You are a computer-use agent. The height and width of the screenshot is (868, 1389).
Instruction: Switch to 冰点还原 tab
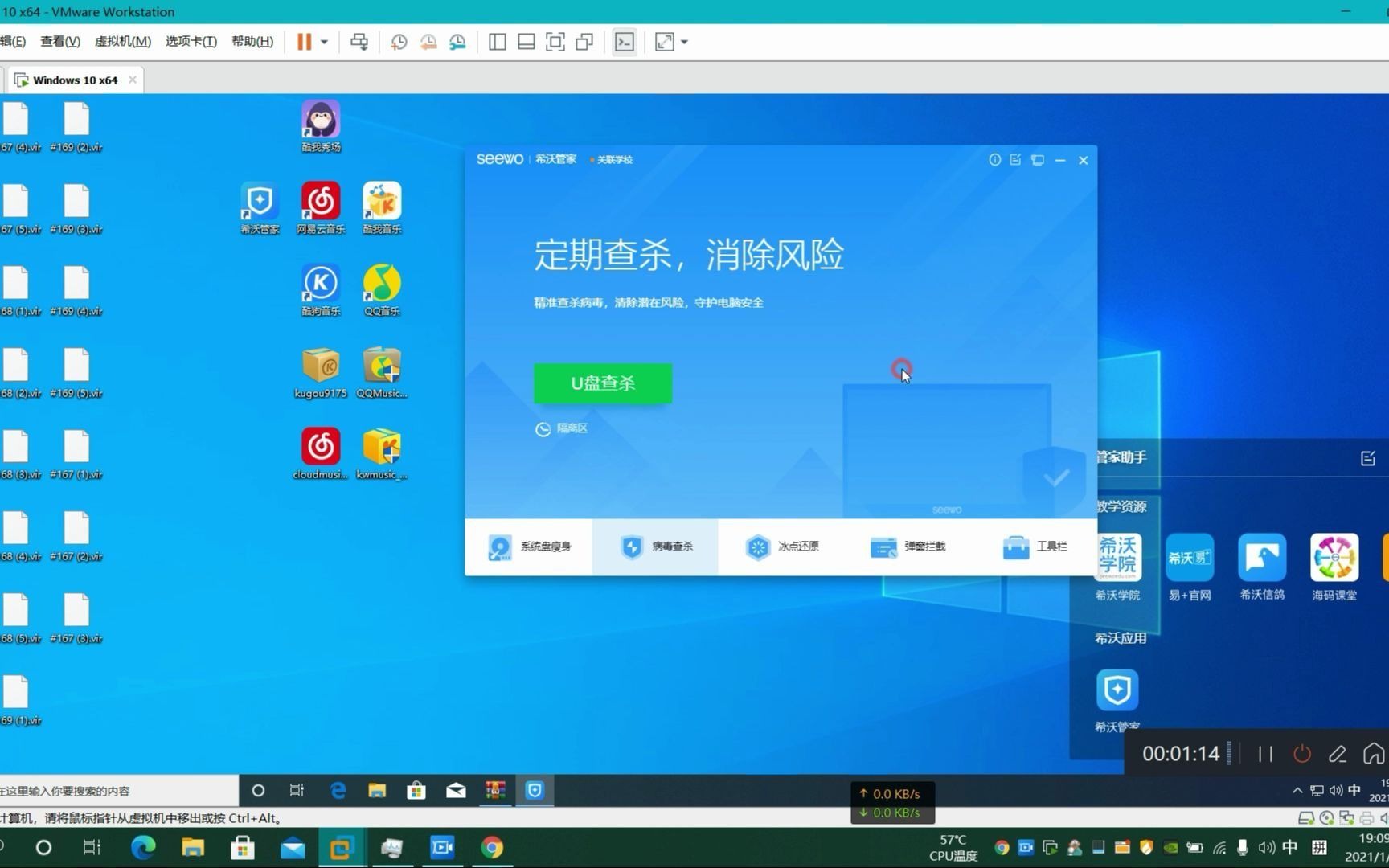click(x=781, y=547)
